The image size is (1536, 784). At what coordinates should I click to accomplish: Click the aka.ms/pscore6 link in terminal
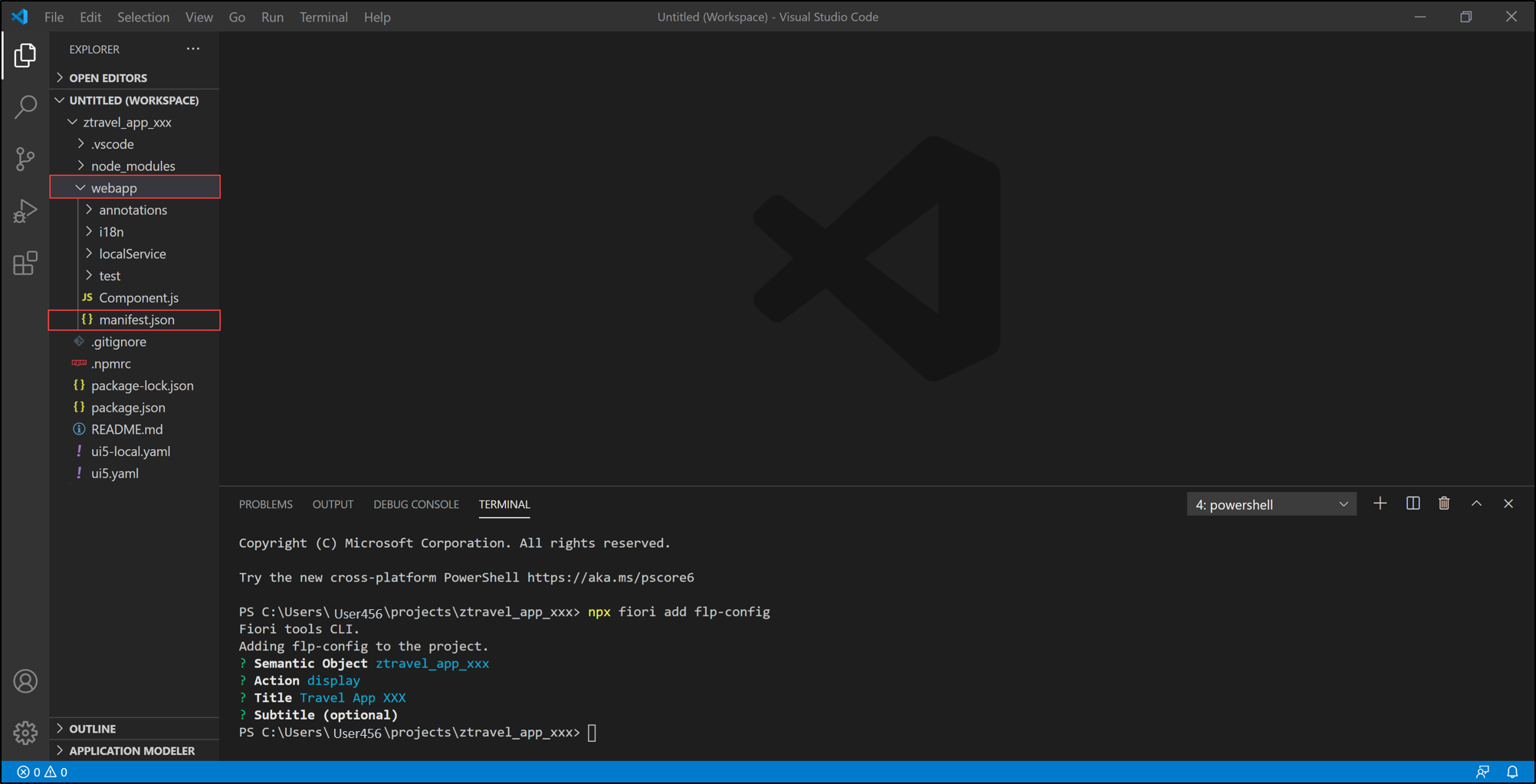(610, 577)
